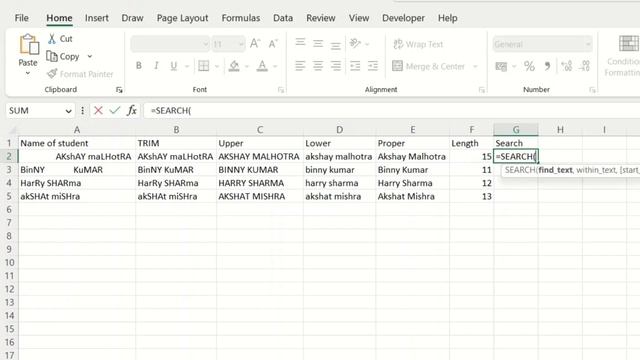Click the Paste icon
This screenshot has width=640, height=360.
point(29,44)
